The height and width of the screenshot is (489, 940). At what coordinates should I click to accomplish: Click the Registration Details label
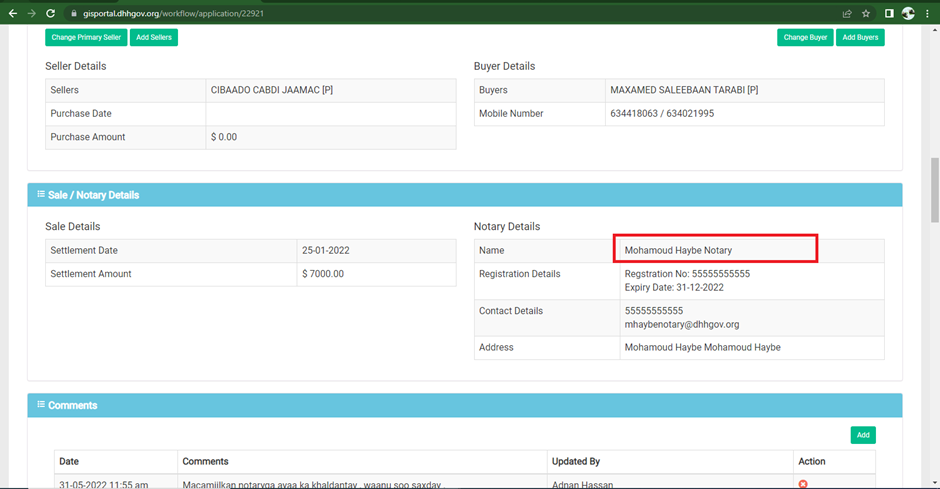point(519,274)
